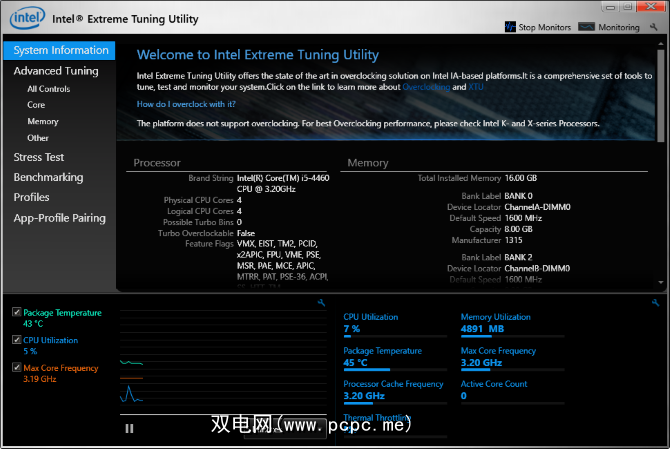670x449 pixels.
Task: Click the Stop Monitors waveform icon
Action: pos(510,27)
